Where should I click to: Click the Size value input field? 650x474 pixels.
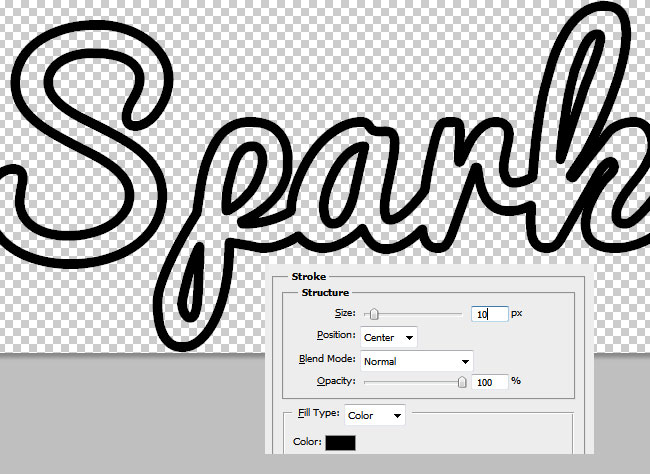point(489,314)
